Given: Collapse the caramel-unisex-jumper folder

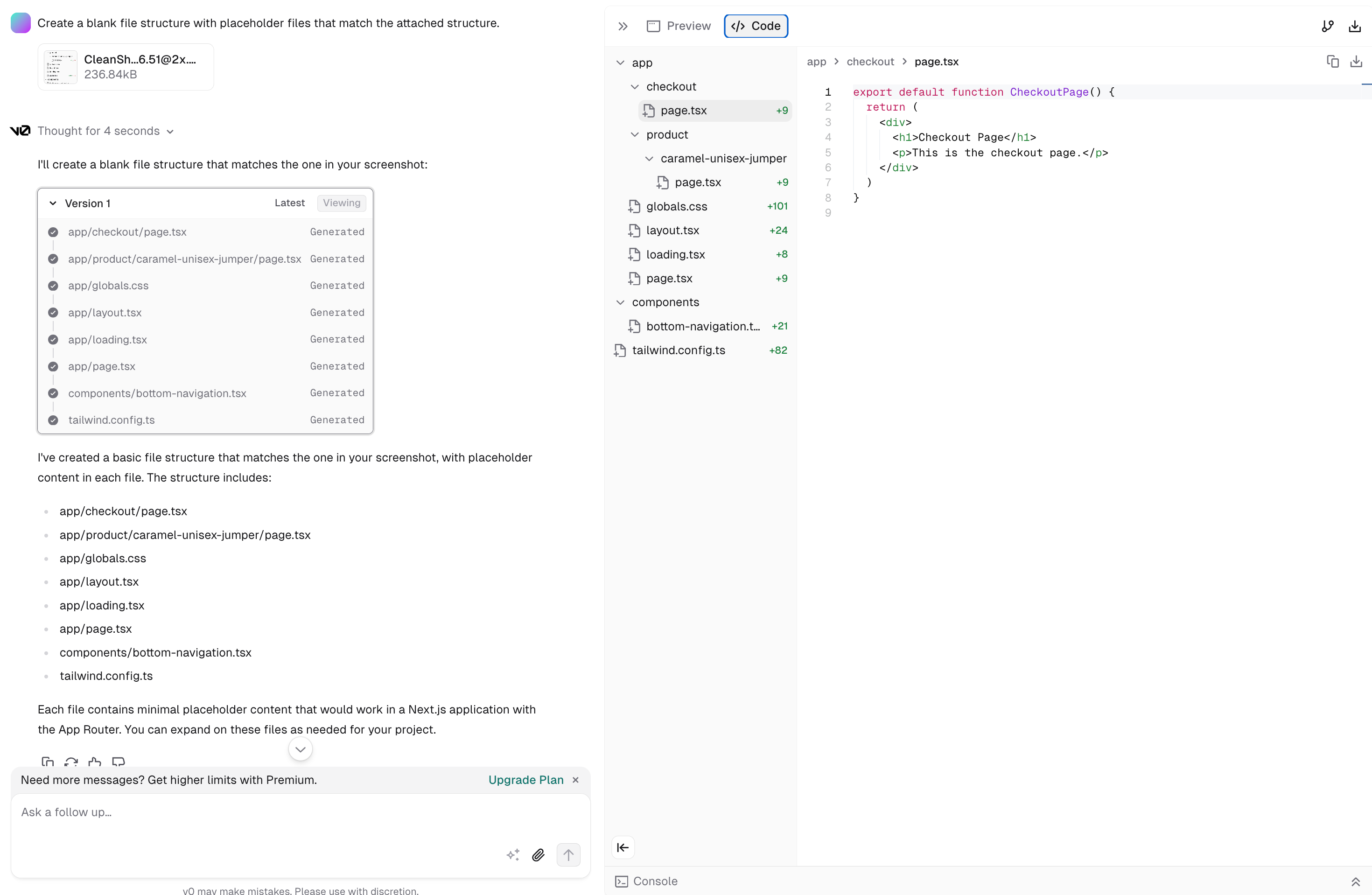Looking at the screenshot, I should coord(649,159).
